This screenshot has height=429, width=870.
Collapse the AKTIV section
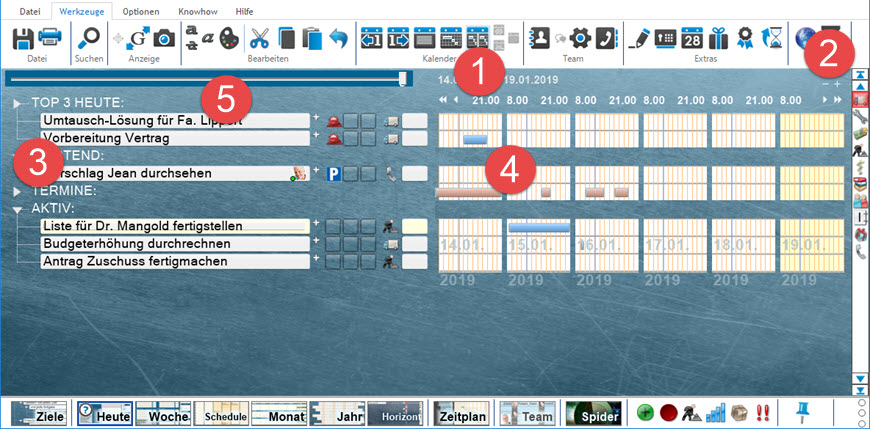click(x=18, y=208)
